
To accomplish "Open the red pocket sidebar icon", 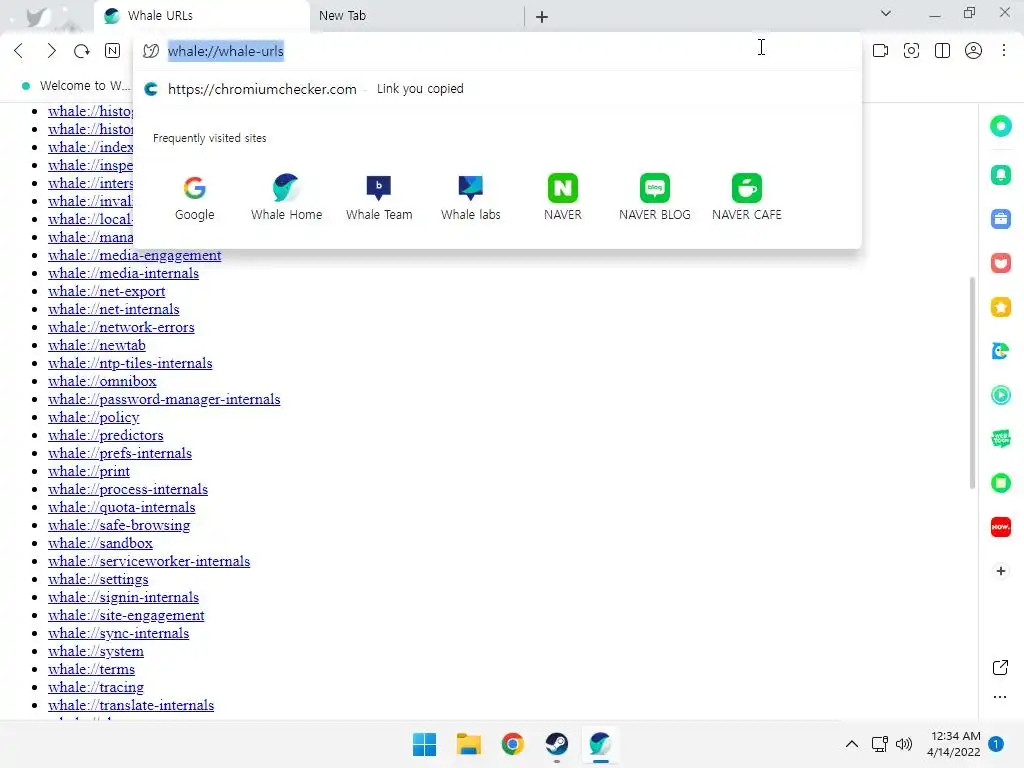I will (1000, 263).
